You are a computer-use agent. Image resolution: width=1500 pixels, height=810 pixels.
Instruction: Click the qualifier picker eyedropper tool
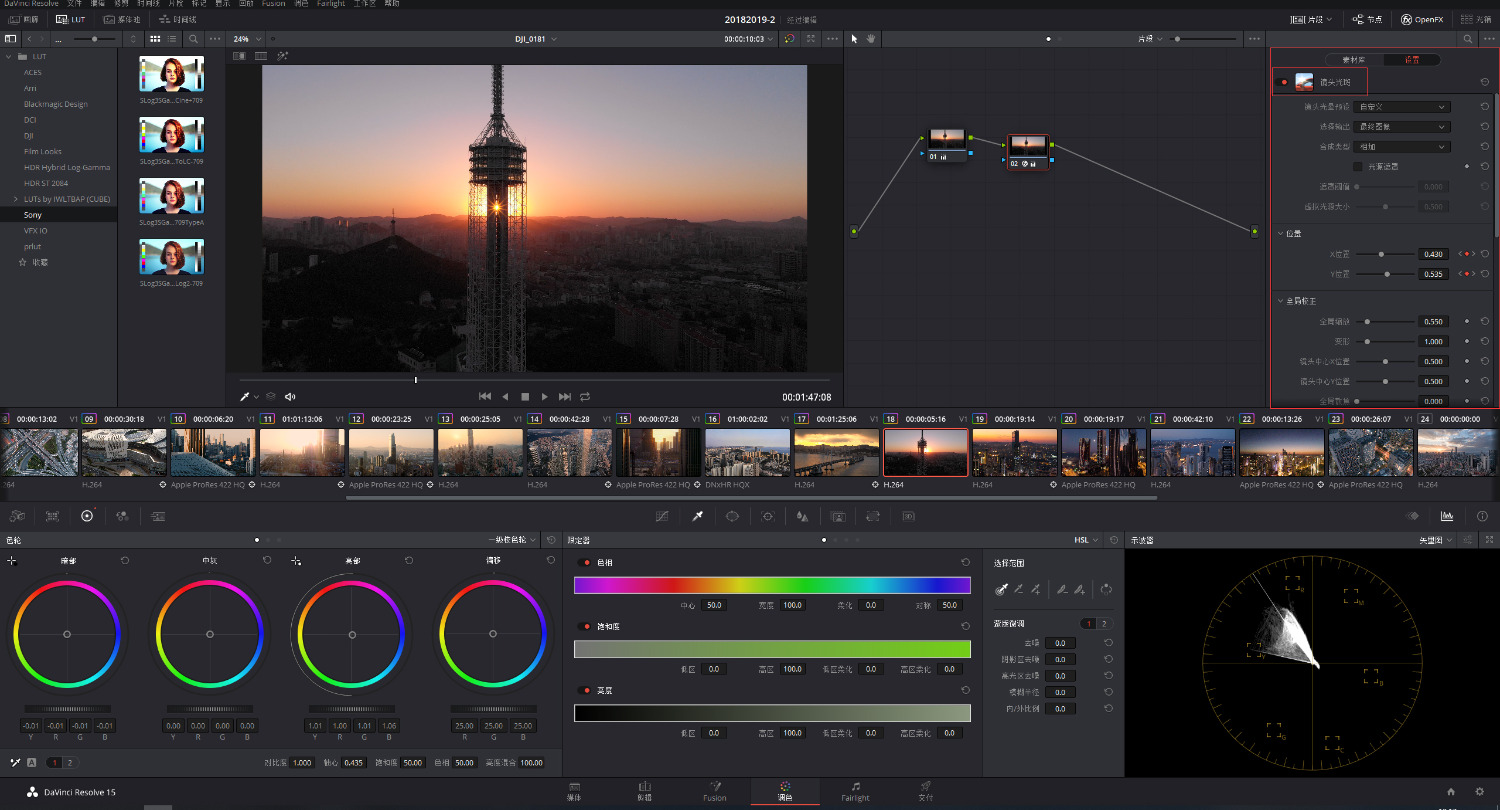(x=1001, y=589)
